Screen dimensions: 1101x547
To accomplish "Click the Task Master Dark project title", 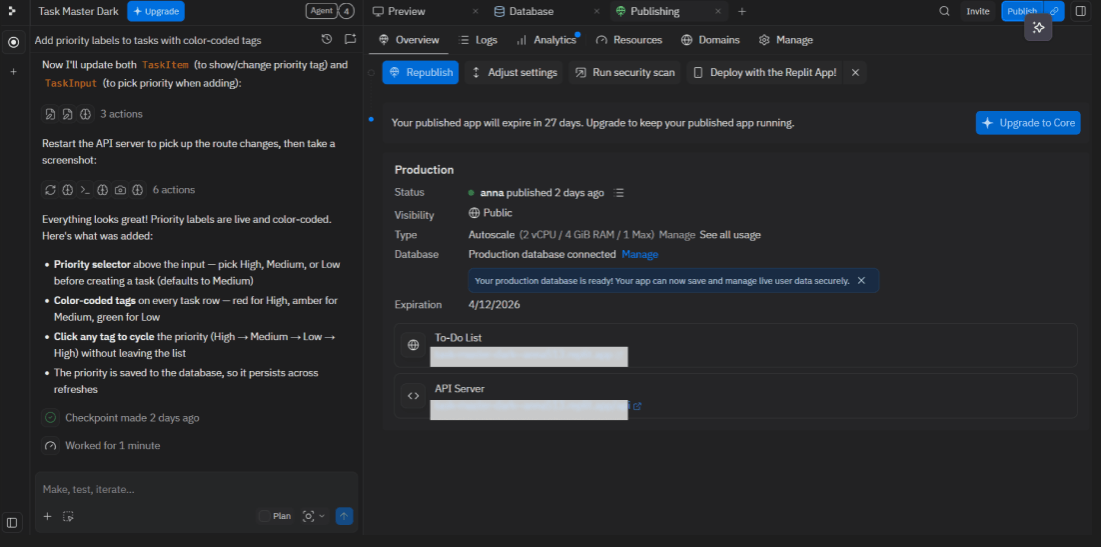I will (79, 11).
